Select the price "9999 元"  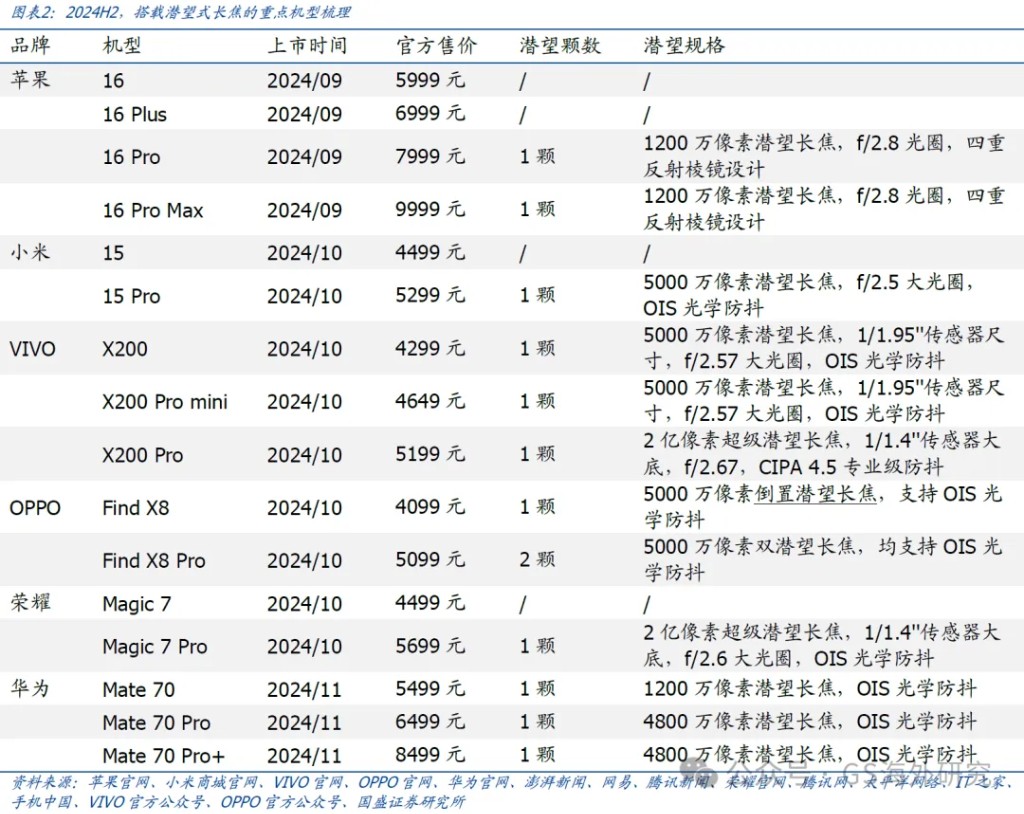click(430, 209)
